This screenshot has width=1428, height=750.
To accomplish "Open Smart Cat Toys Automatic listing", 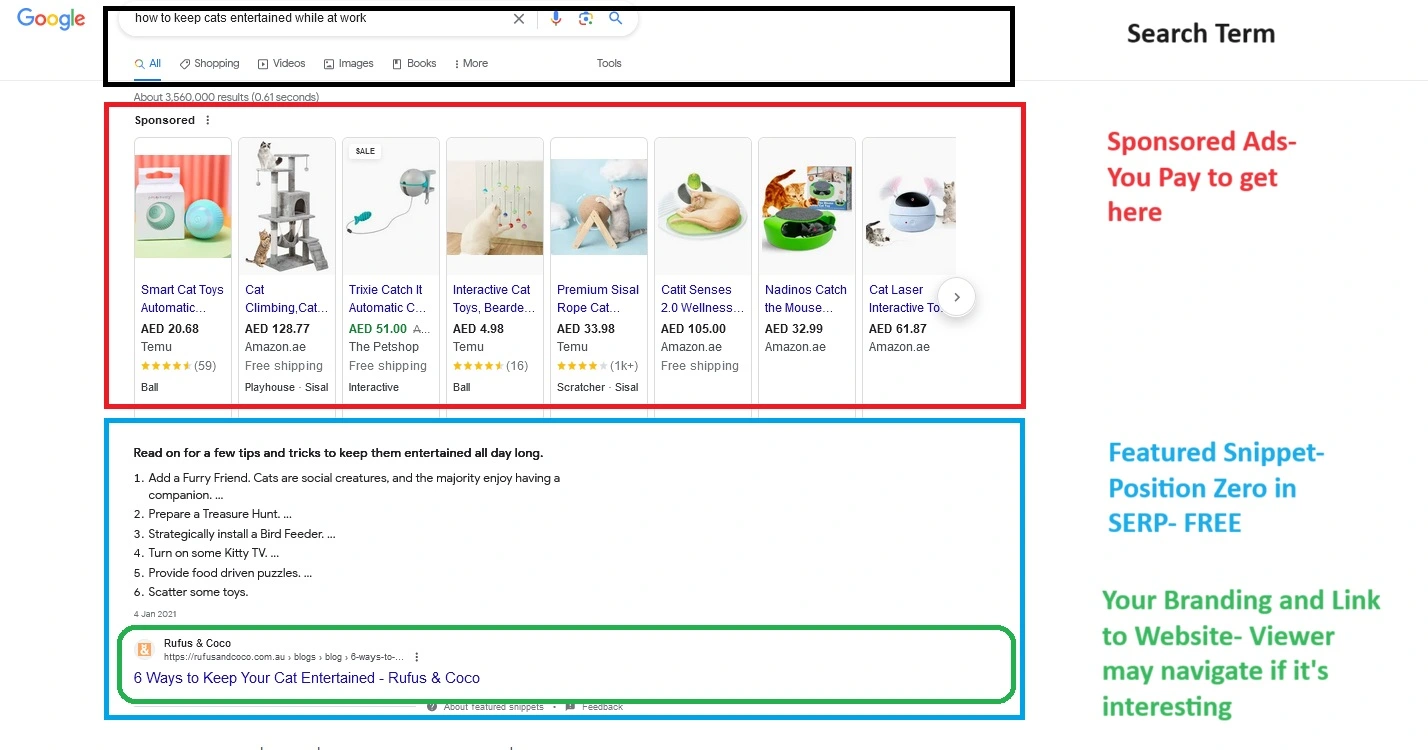I will (x=182, y=299).
